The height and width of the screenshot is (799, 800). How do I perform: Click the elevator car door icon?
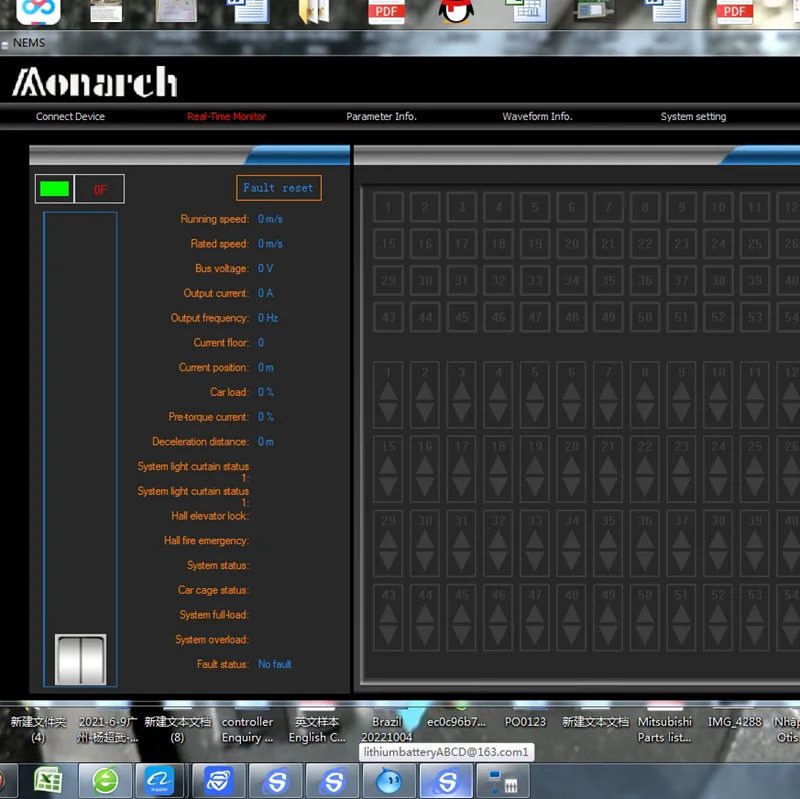[81, 659]
